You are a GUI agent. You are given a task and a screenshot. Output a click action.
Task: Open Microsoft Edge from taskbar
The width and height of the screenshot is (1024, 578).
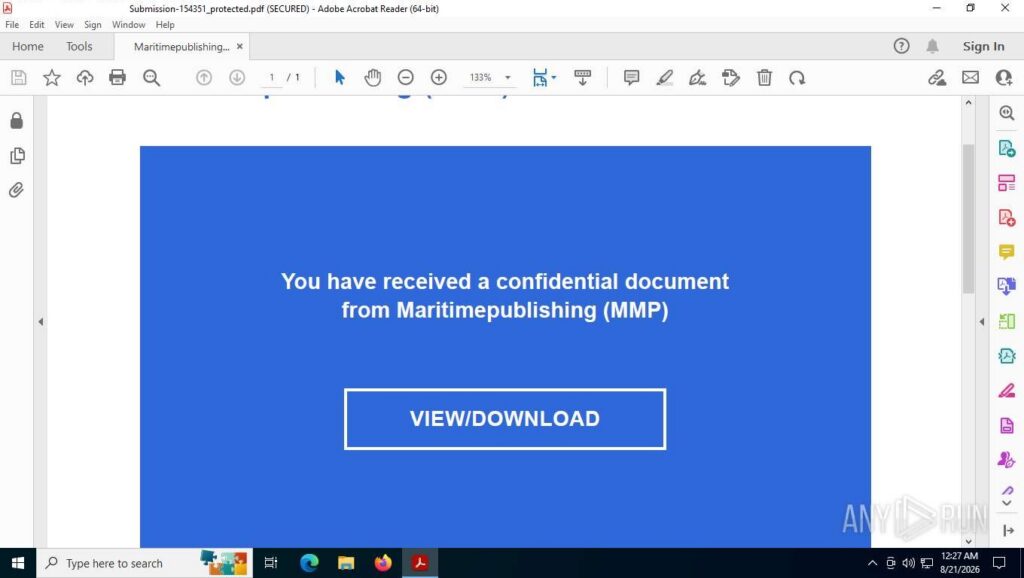(309, 563)
